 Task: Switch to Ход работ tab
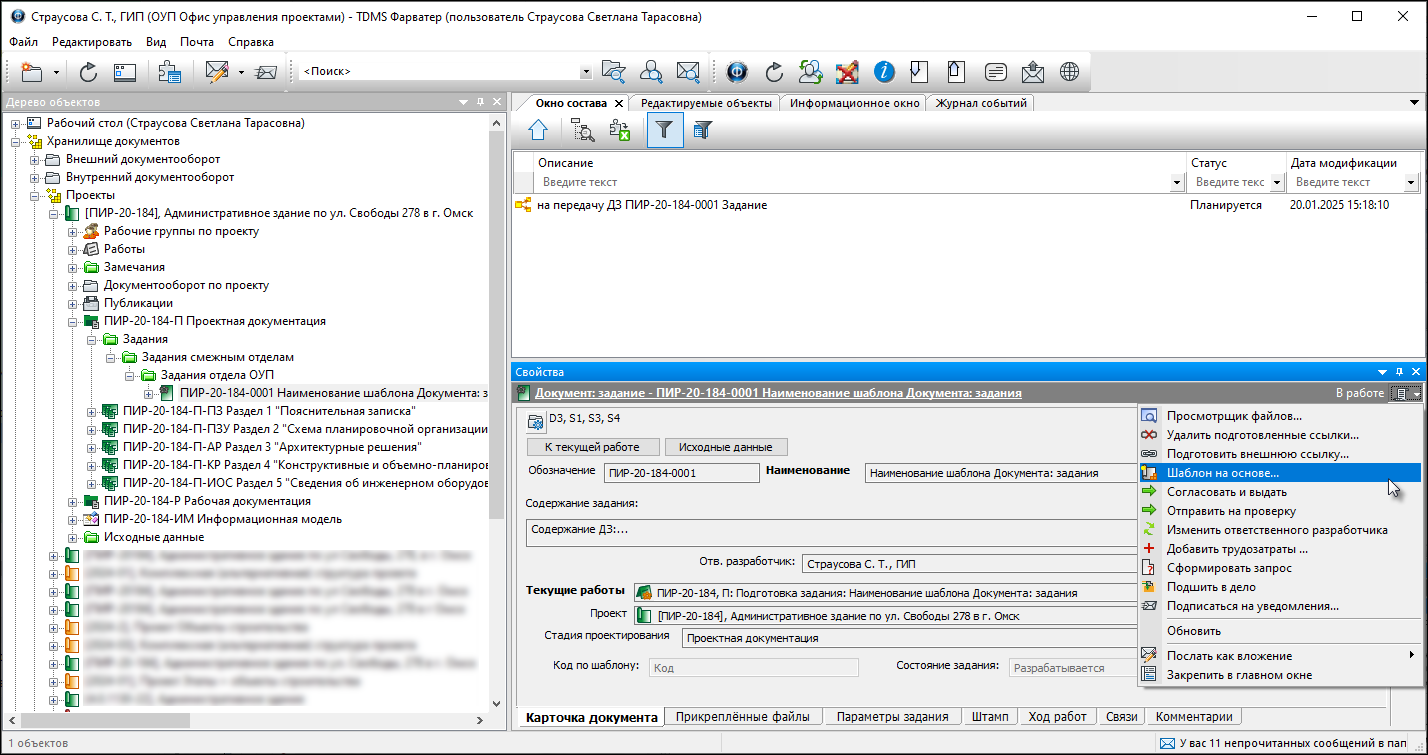coord(1057,716)
